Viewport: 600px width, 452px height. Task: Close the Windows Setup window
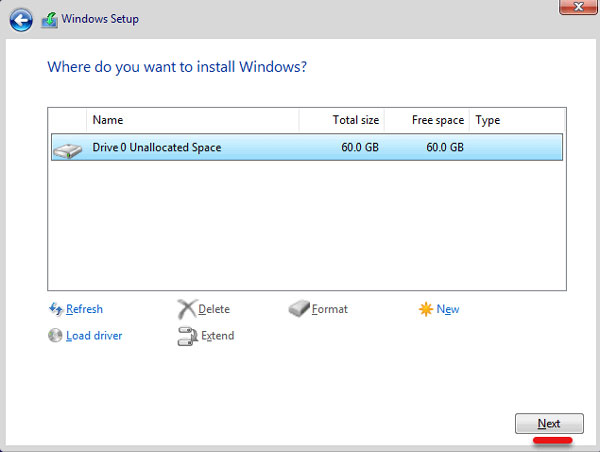click(x=578, y=6)
